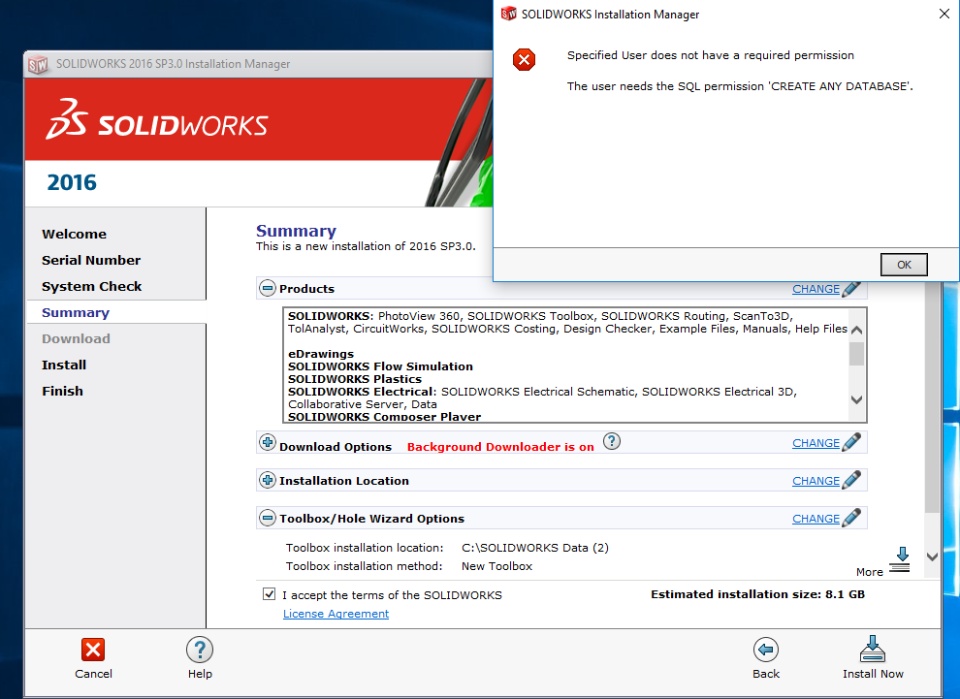The height and width of the screenshot is (699, 960).
Task: Close the error dialog with X button
Action: tap(944, 13)
